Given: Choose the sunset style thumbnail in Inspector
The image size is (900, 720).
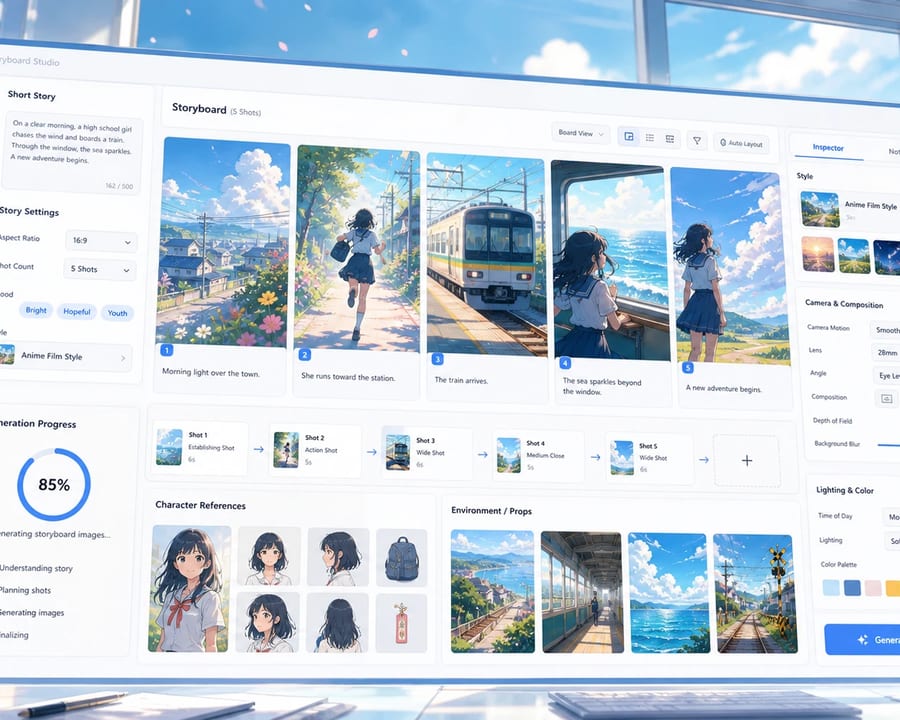Looking at the screenshot, I should (817, 254).
